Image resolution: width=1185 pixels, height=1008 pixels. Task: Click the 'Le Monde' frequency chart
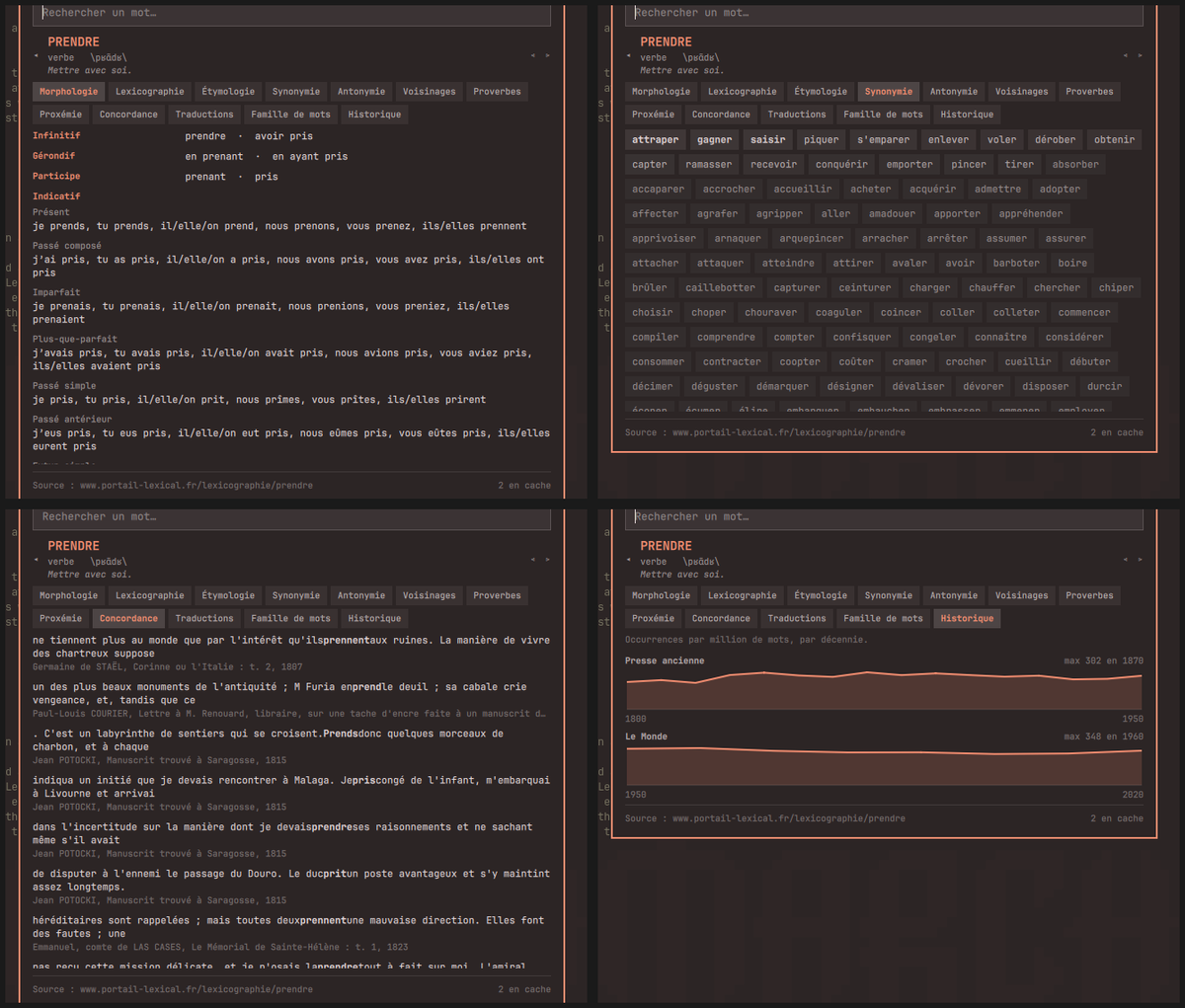pos(884,765)
